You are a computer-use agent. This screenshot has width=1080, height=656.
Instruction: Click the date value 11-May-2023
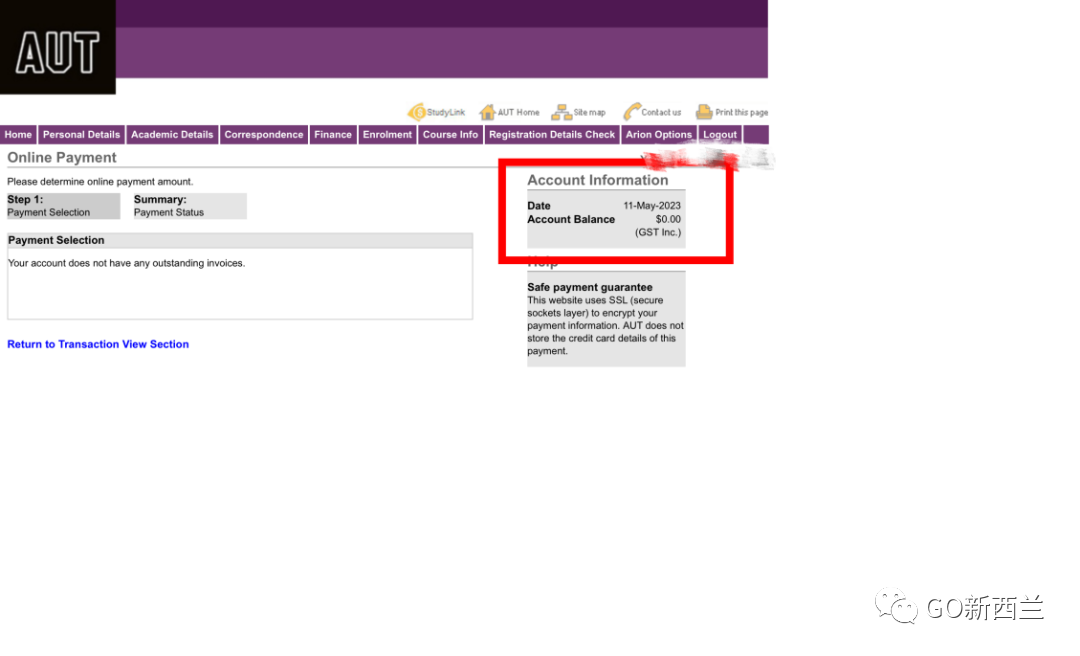coord(652,205)
